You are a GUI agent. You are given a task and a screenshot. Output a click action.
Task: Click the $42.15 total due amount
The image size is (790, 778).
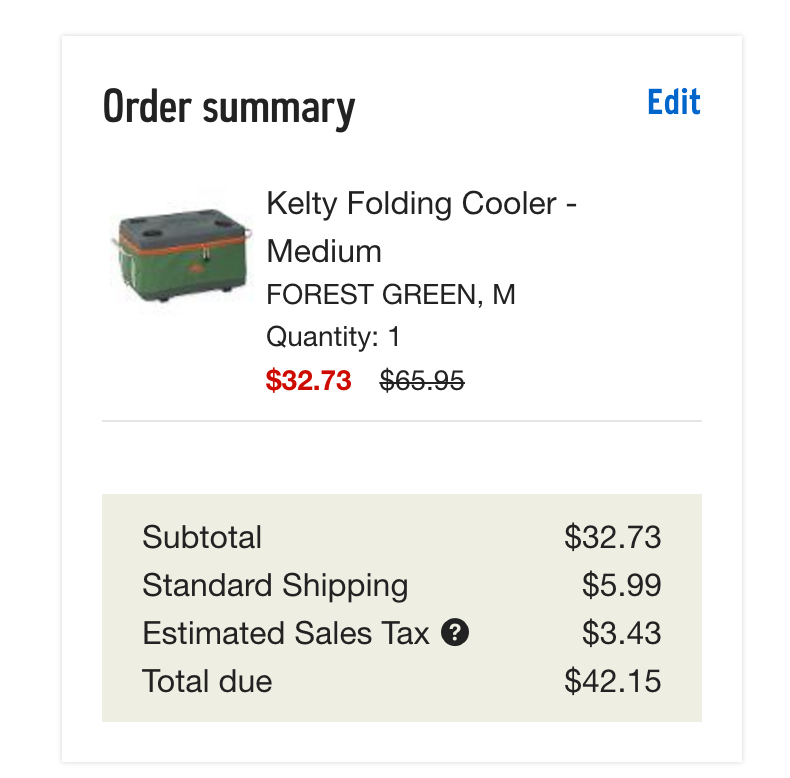[612, 681]
